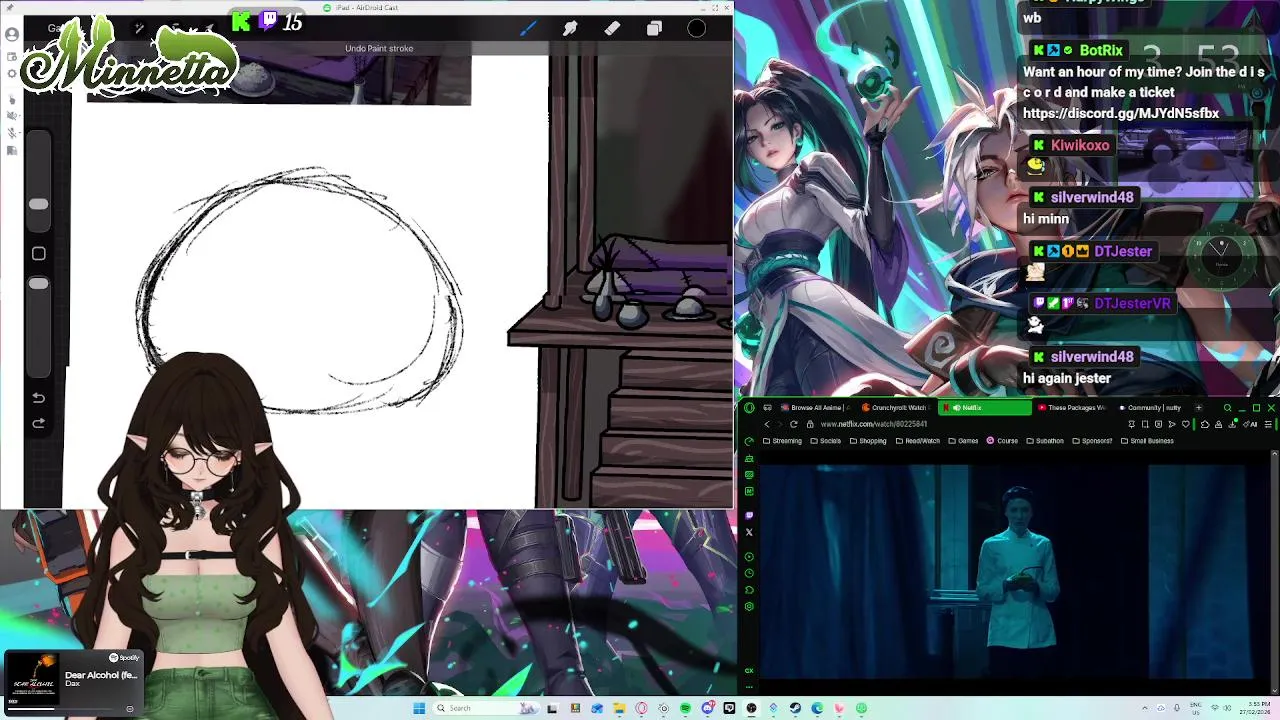
Task: Open AirDroid Cast account profile icon
Action: click(12, 34)
